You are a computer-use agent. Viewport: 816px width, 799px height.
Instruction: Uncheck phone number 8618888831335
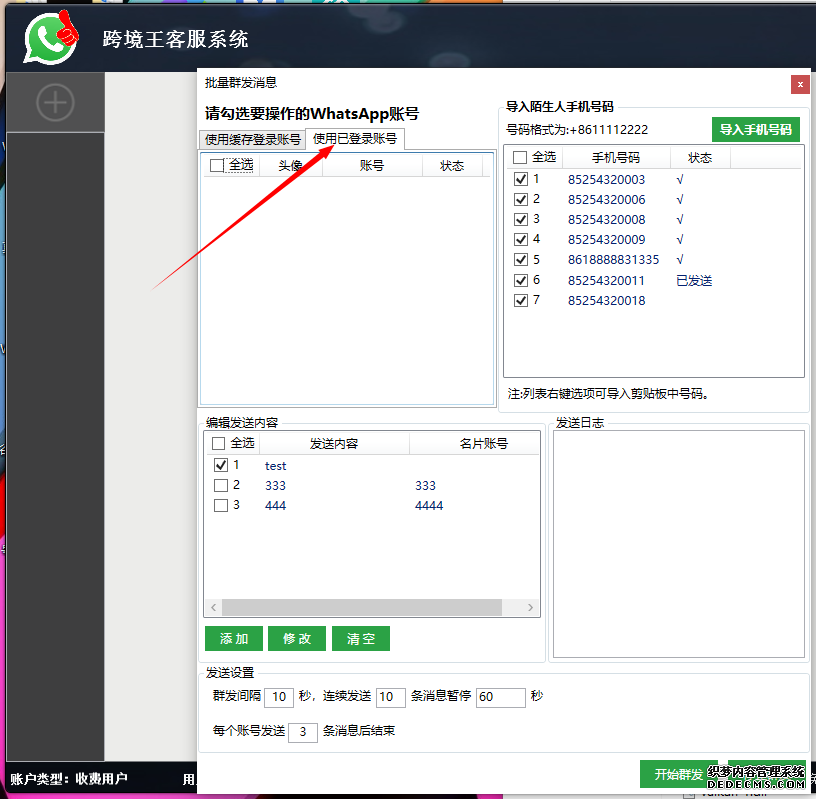[521, 259]
